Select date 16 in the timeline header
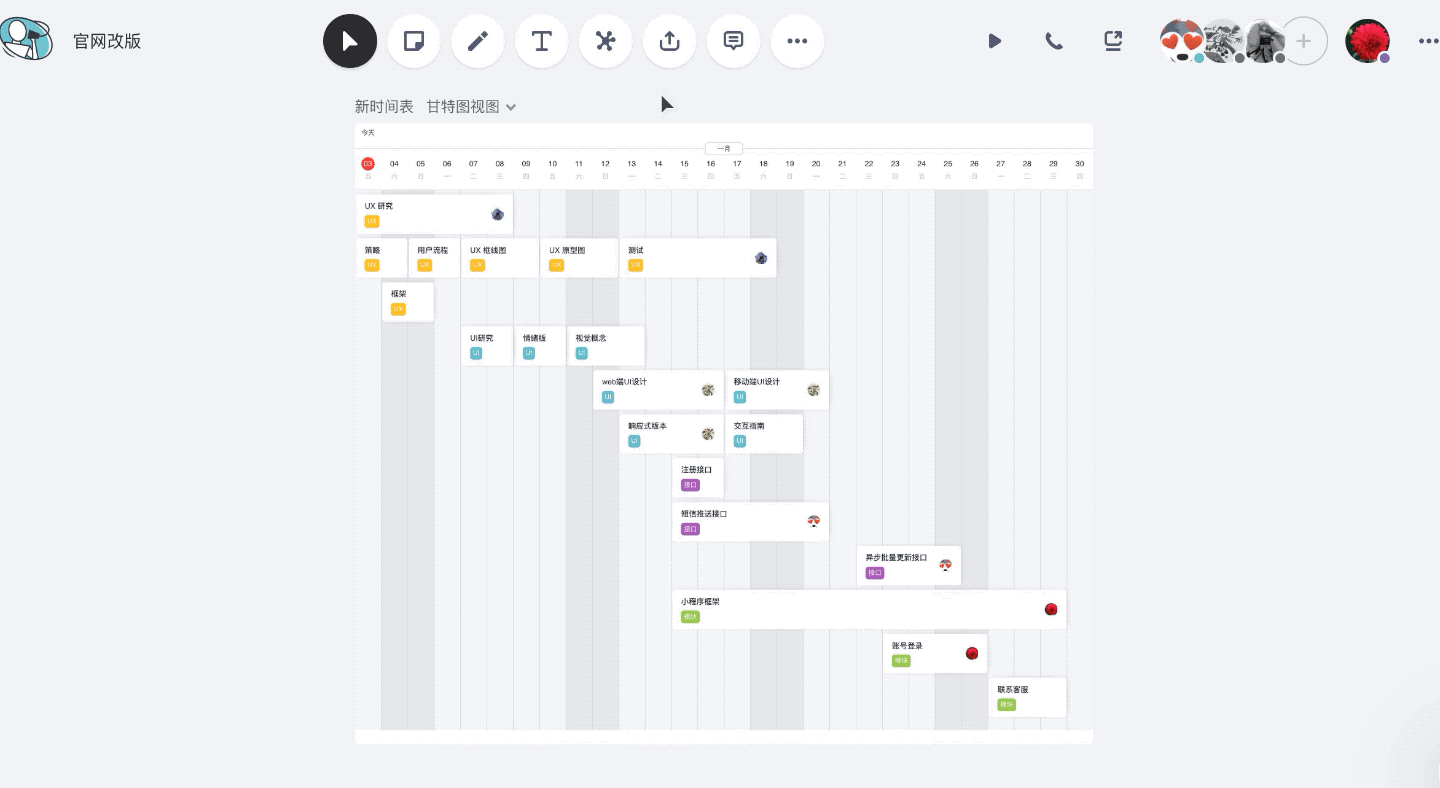Viewport: 1440px width, 788px height. pyautogui.click(x=711, y=164)
